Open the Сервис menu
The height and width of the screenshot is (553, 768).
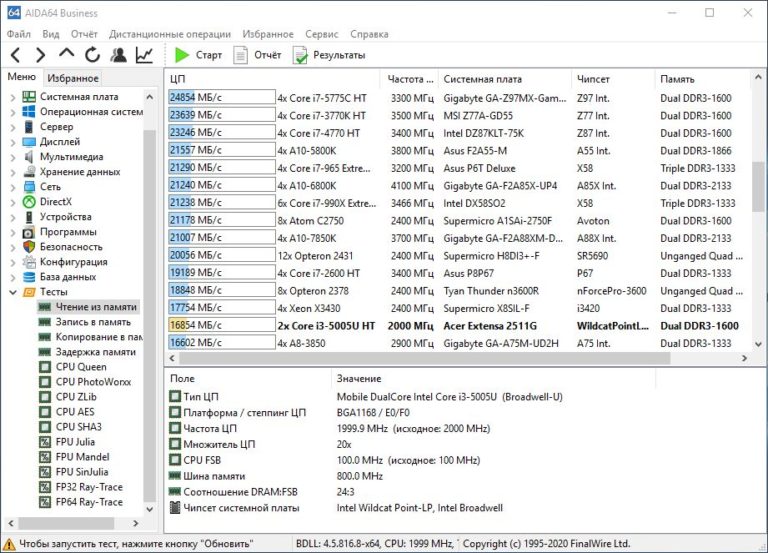tap(322, 34)
